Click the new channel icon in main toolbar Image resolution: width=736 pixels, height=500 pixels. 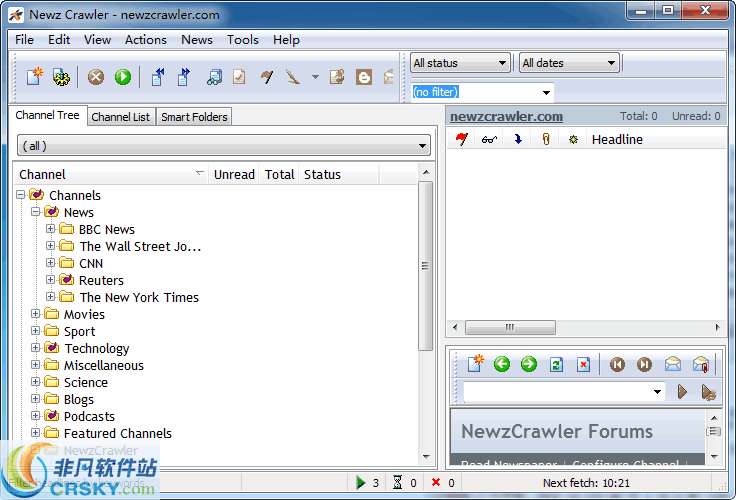[35, 77]
